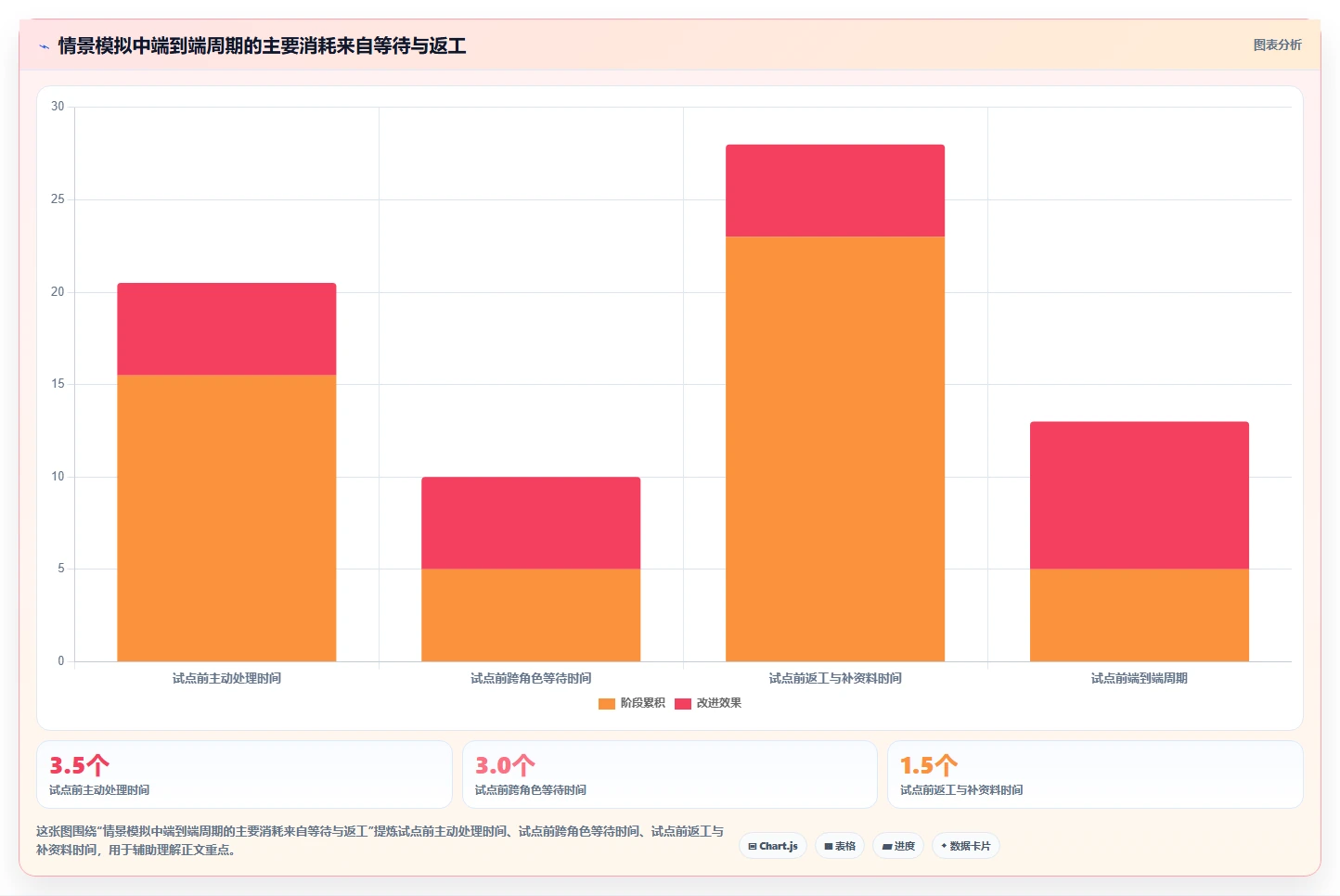Click red bar segment for 试点前返工与补资料时间

(835, 190)
